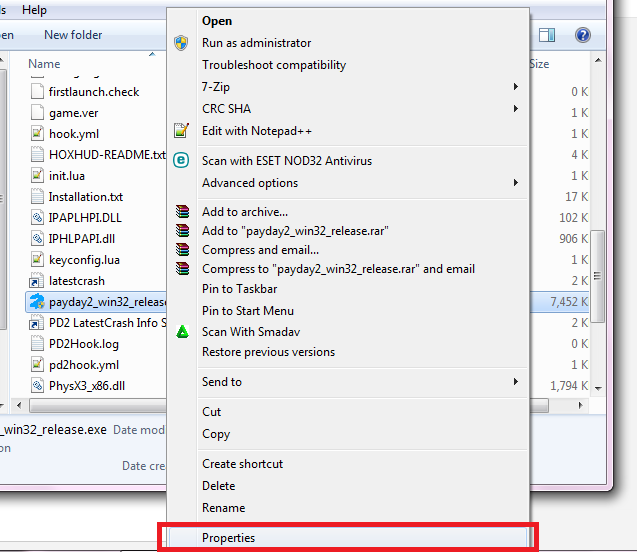637x552 pixels.
Task: Click the PD2Hook.log document icon
Action: [x=37, y=344]
